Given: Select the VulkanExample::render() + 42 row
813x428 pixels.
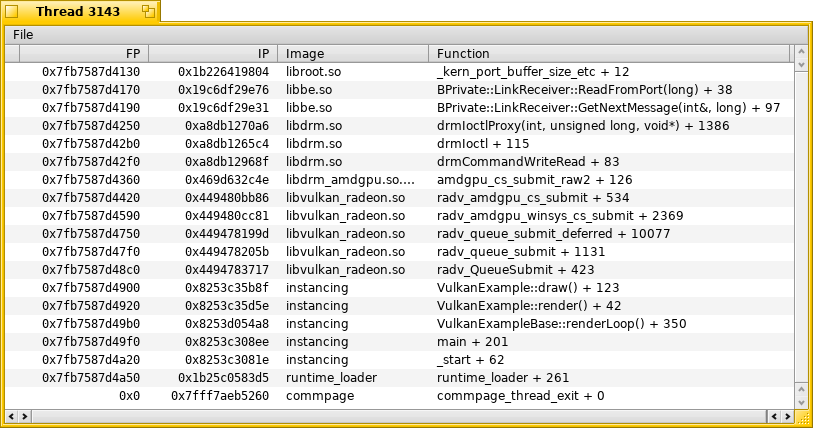Looking at the screenshot, I should click(x=399, y=306).
